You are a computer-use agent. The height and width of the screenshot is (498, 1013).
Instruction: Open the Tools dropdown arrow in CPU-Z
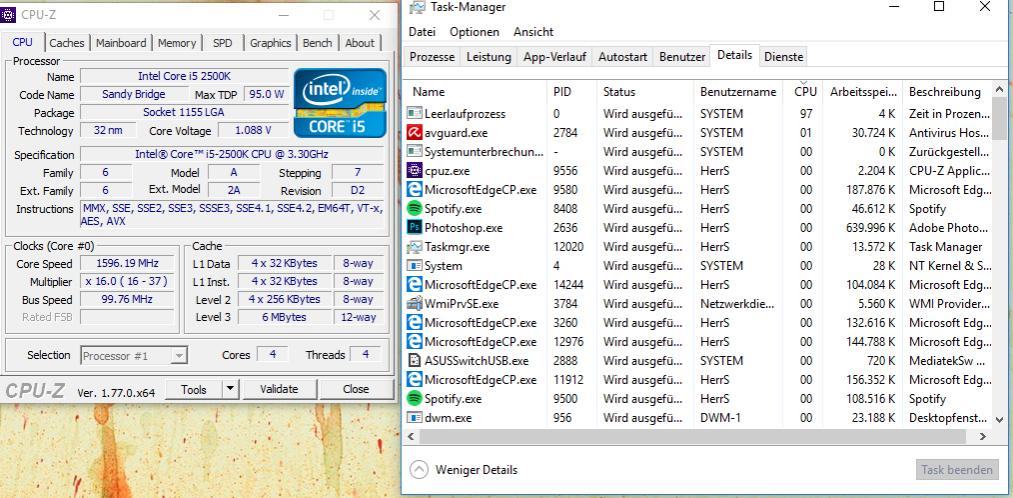pyautogui.click(x=231, y=389)
